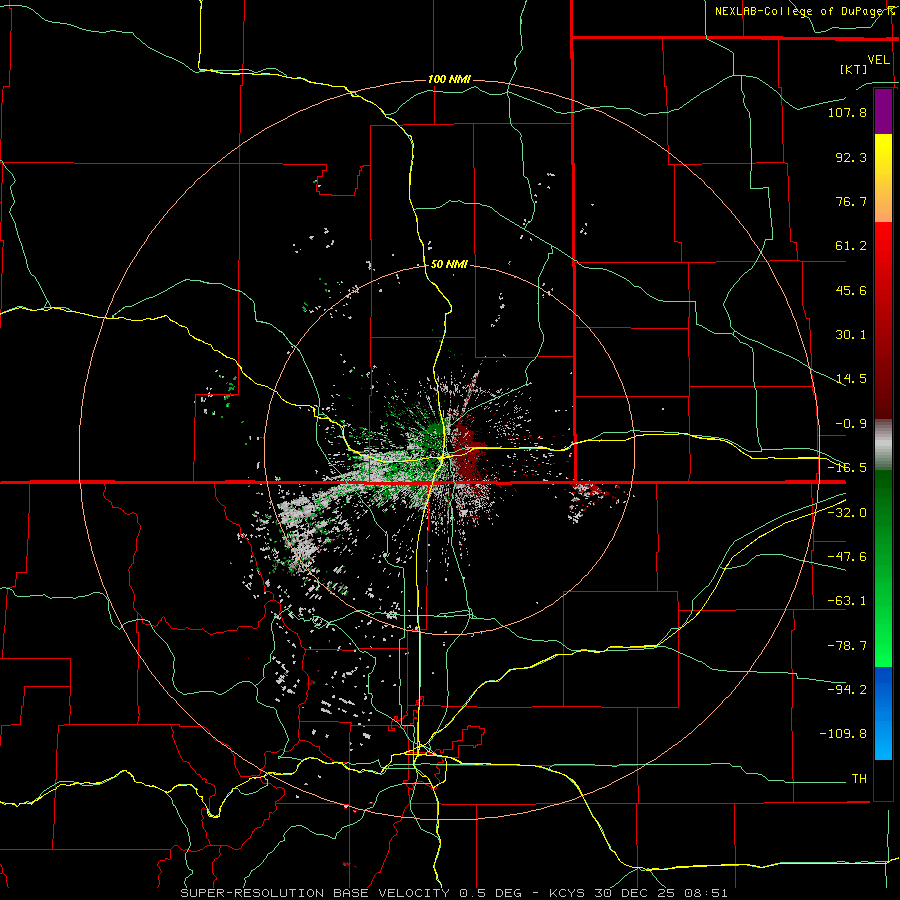Pick the yellow-orange segment of the color bar
Screen dimensions: 900x900
point(883,178)
